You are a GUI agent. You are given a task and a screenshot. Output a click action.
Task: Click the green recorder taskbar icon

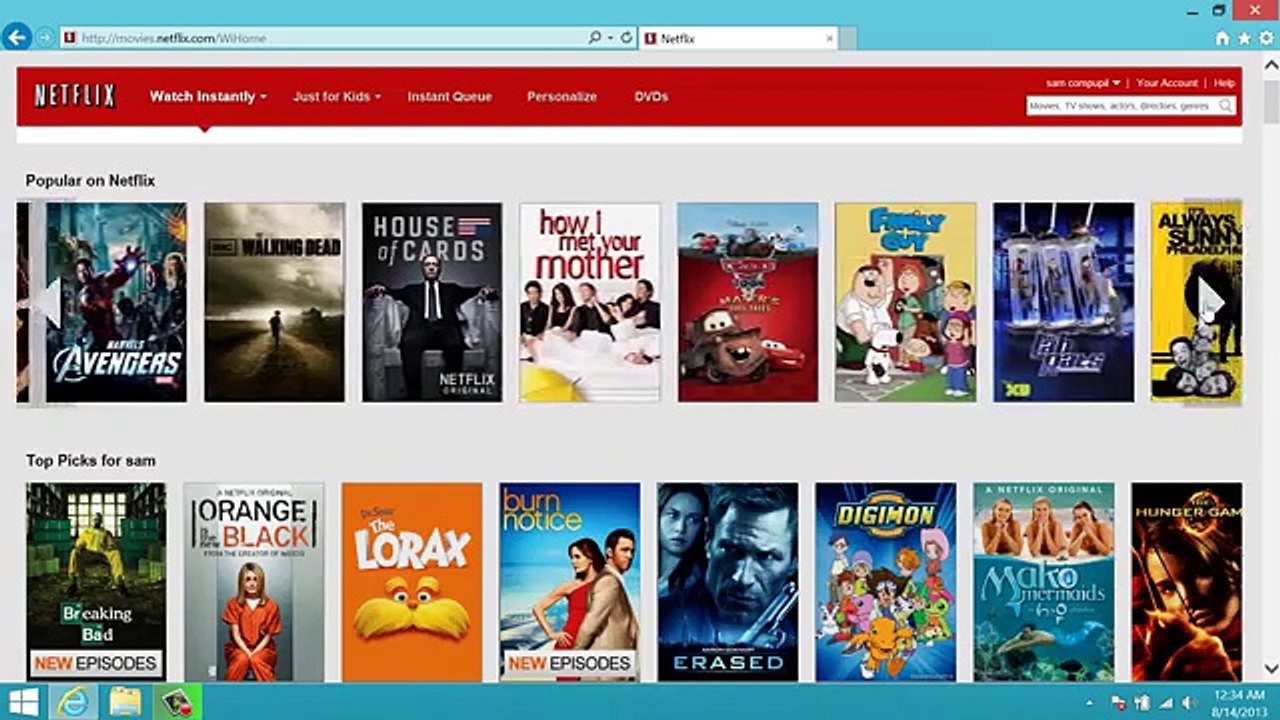click(177, 702)
